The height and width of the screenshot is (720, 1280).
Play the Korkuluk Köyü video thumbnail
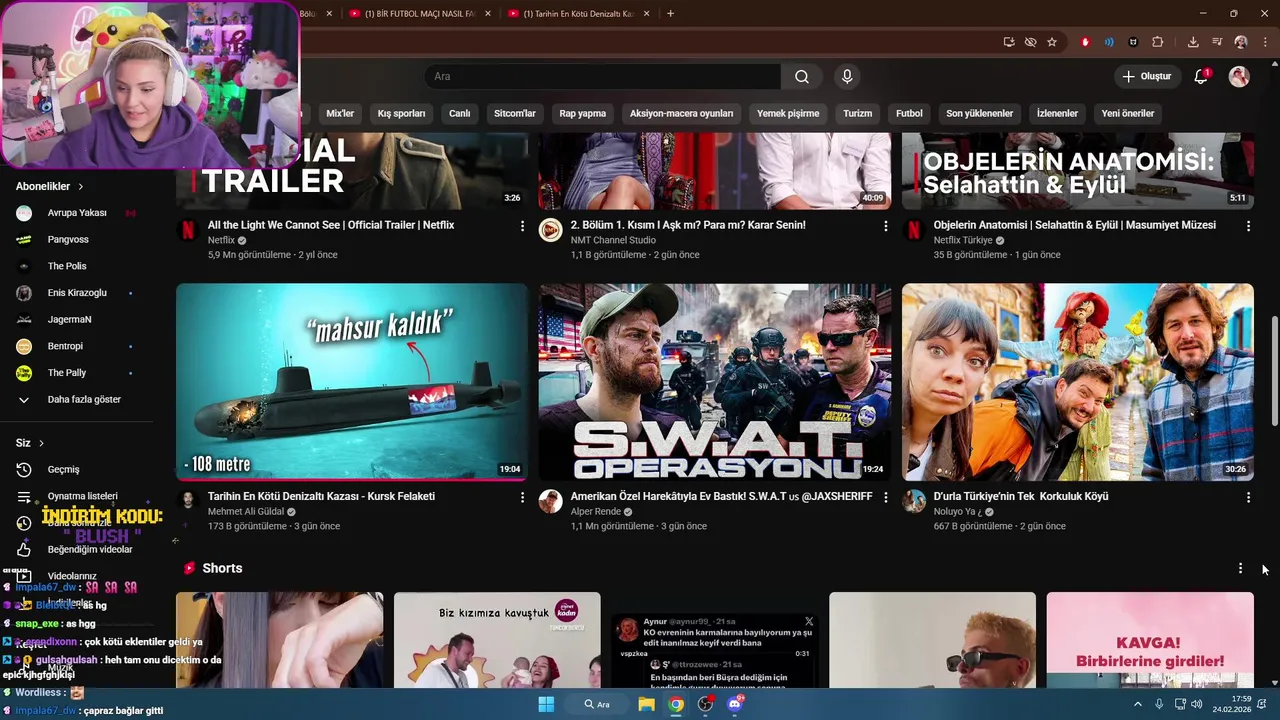(1078, 382)
